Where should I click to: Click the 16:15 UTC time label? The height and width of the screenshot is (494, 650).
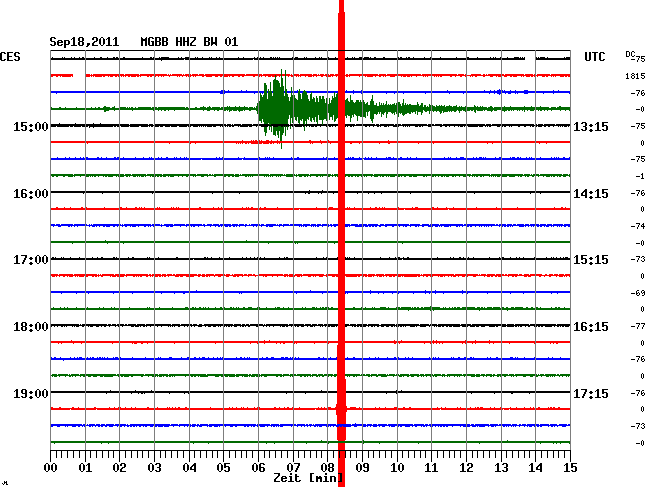pyautogui.click(x=591, y=327)
